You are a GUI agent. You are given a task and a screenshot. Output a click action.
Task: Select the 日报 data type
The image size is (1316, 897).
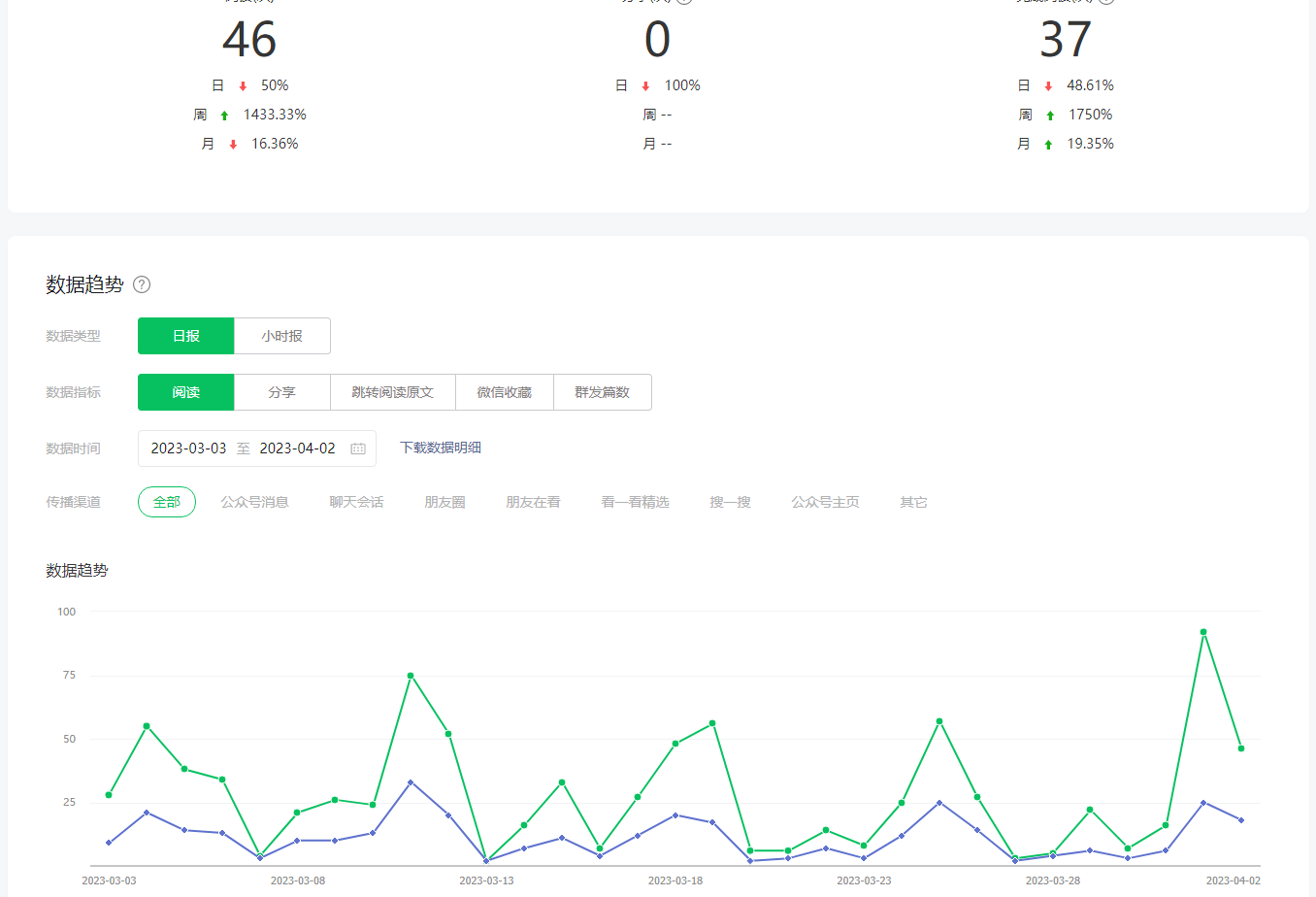click(x=185, y=336)
